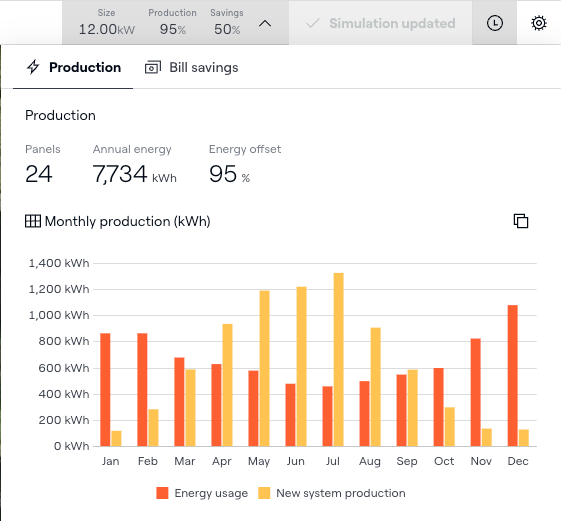Viewport: 561px width, 521px height.
Task: Click the Simulation updated checkmark icon
Action: 313,24
